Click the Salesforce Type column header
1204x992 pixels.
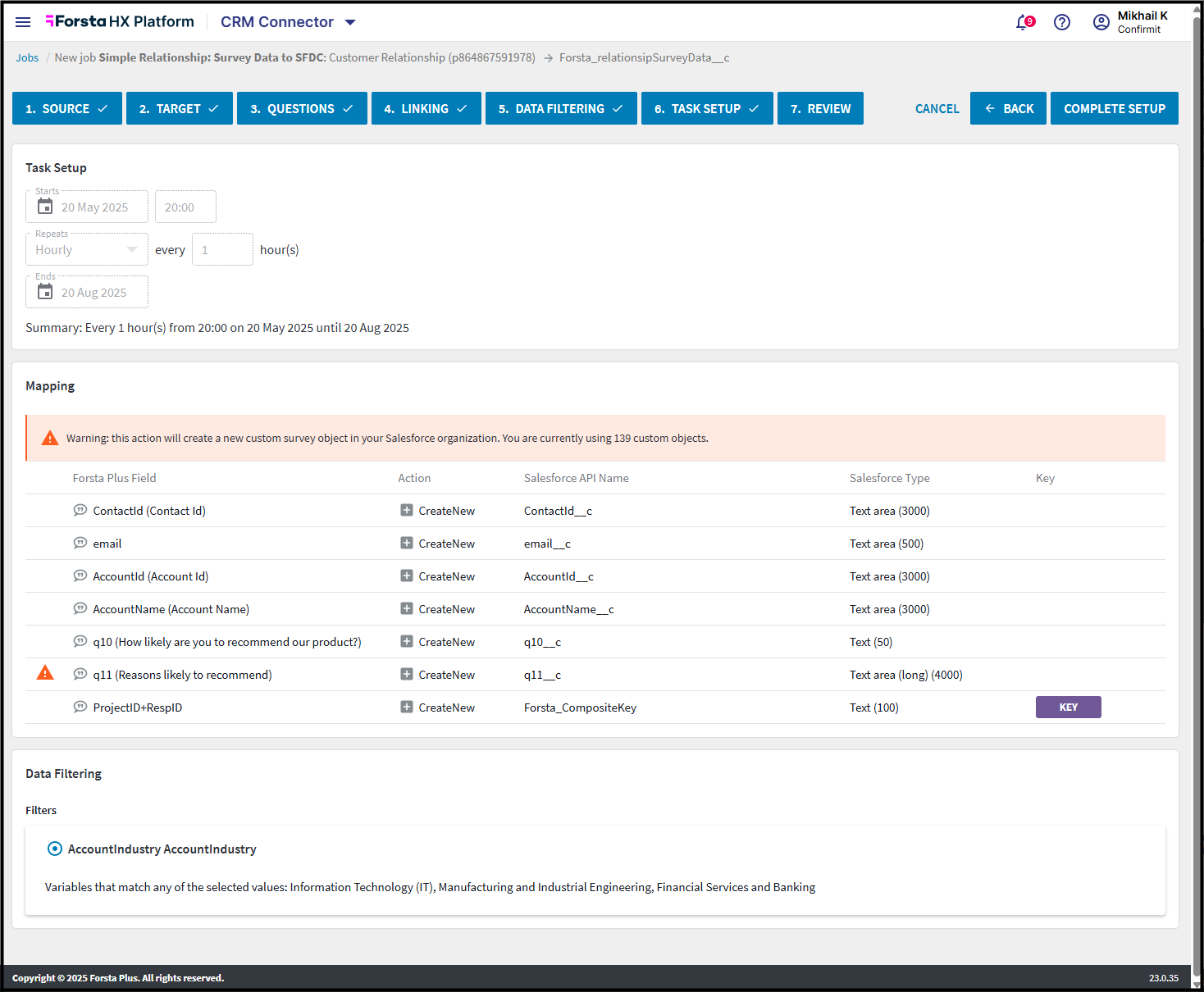click(890, 478)
